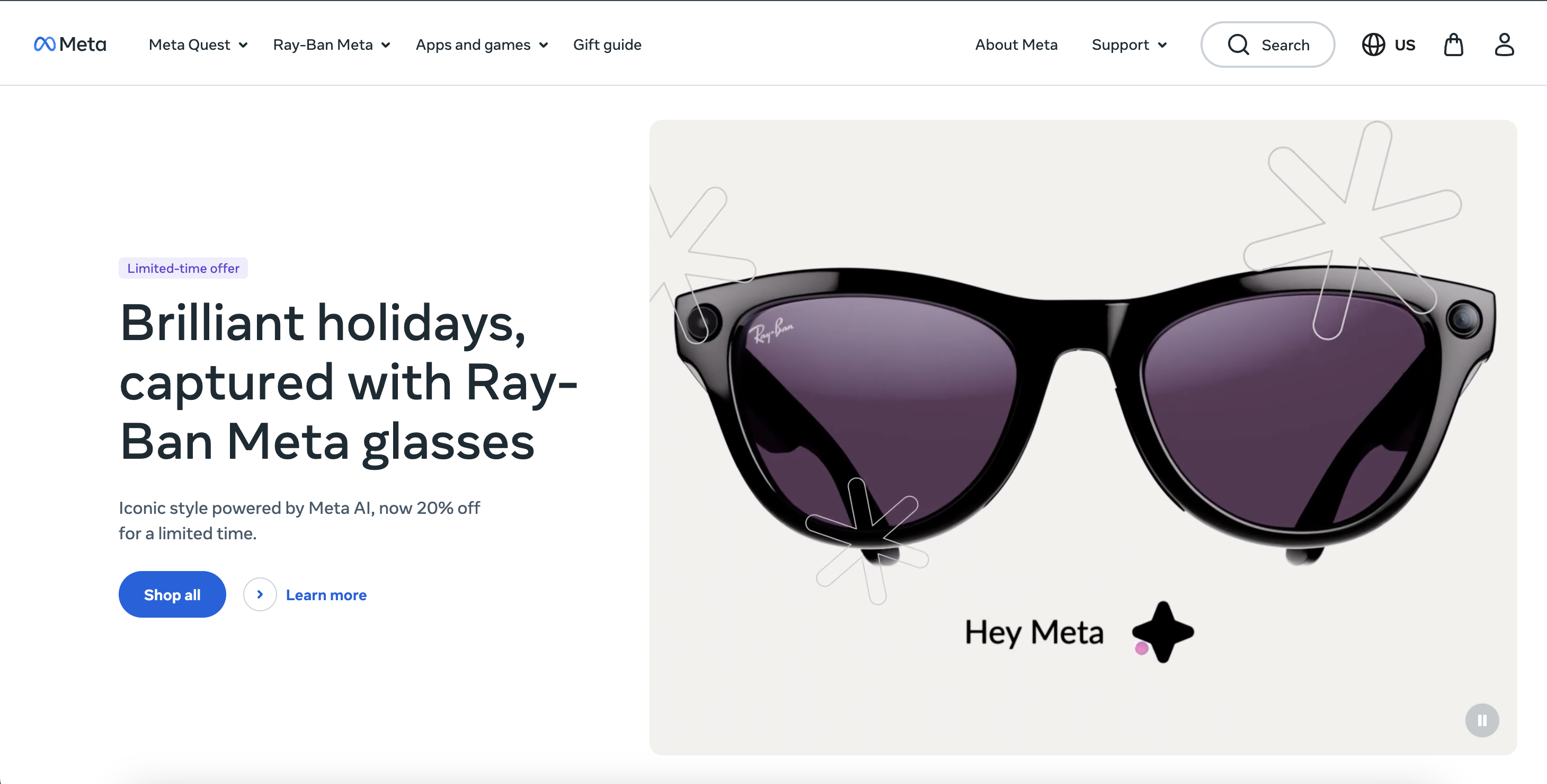Click the Hey Meta sparkle icon

[1163, 632]
